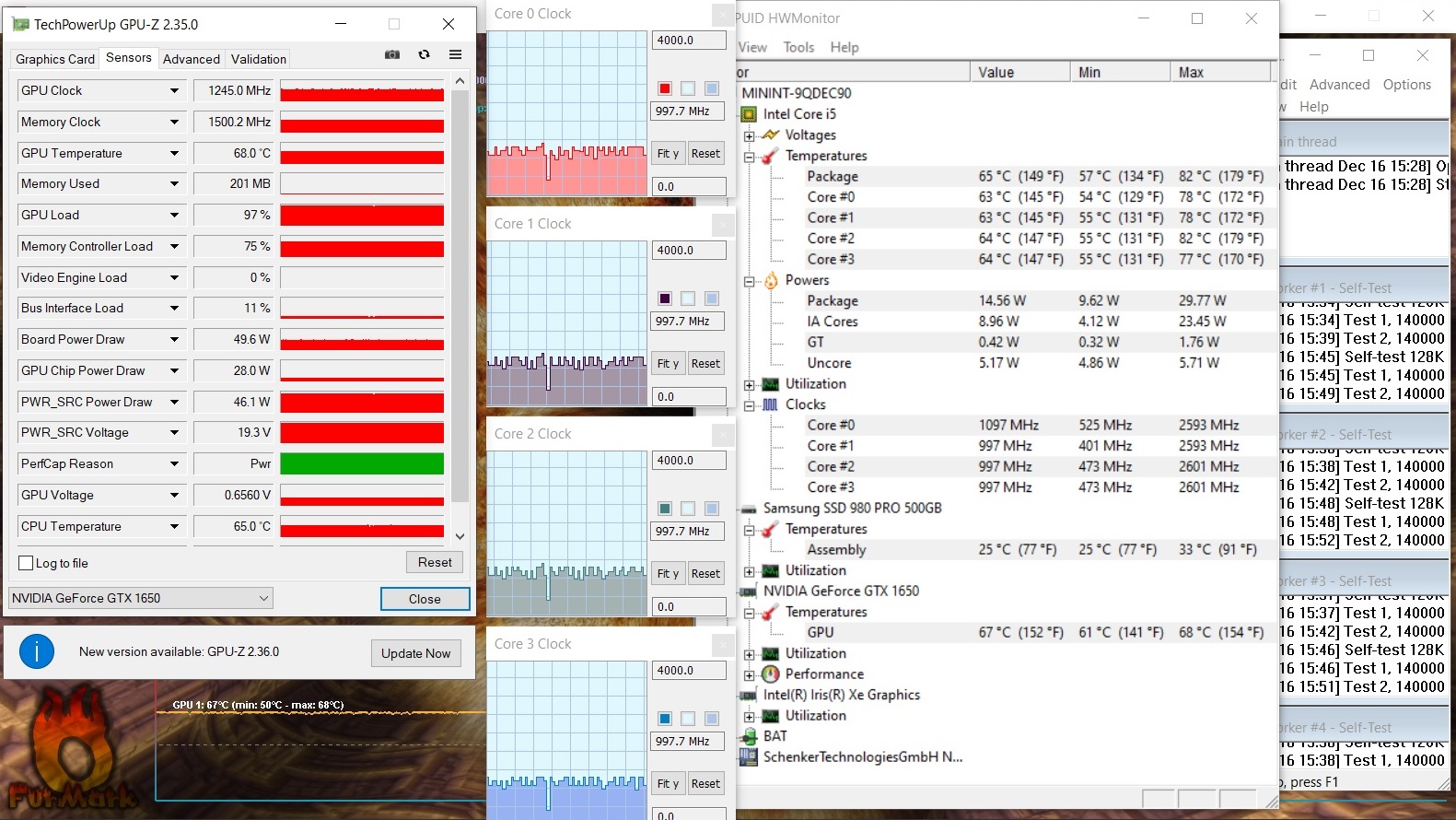Toggle first empty checkbox in Core 1 Clock panel

click(x=688, y=299)
